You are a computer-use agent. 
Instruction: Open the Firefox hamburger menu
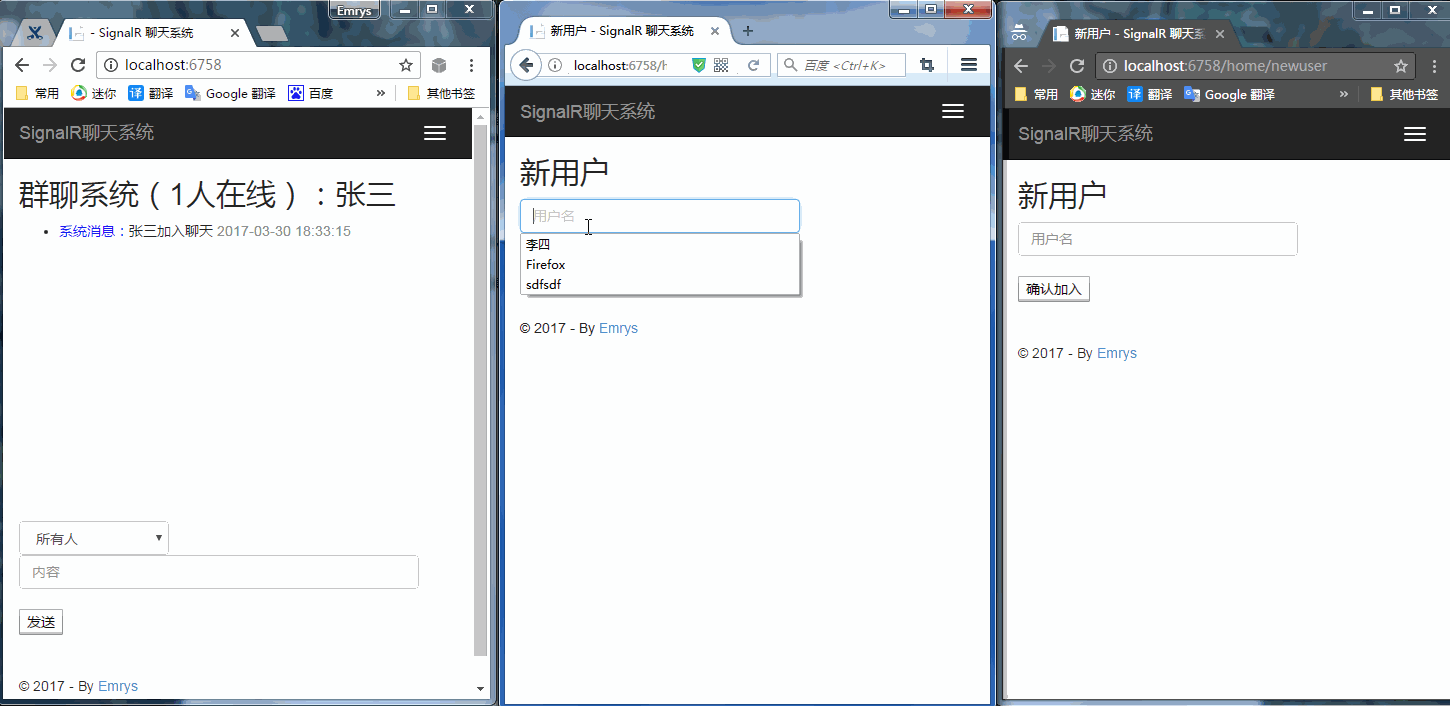[968, 63]
